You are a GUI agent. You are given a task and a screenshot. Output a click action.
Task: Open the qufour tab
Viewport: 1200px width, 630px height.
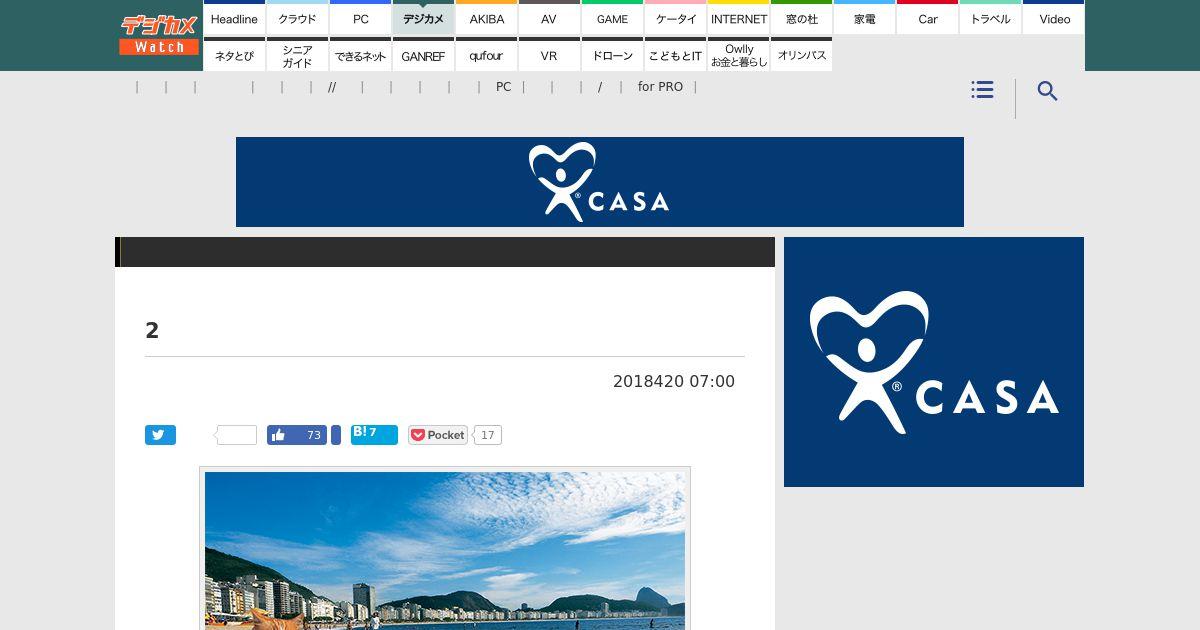[486, 54]
